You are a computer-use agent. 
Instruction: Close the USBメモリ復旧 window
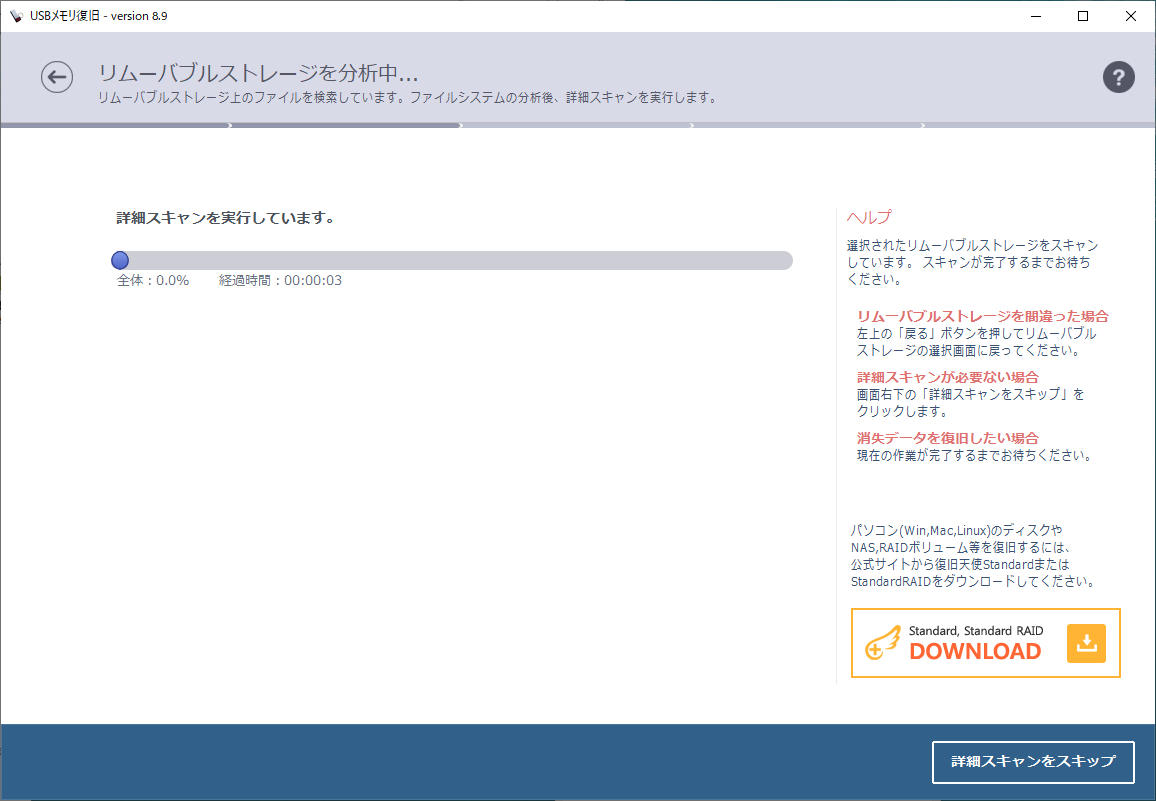tap(1131, 15)
